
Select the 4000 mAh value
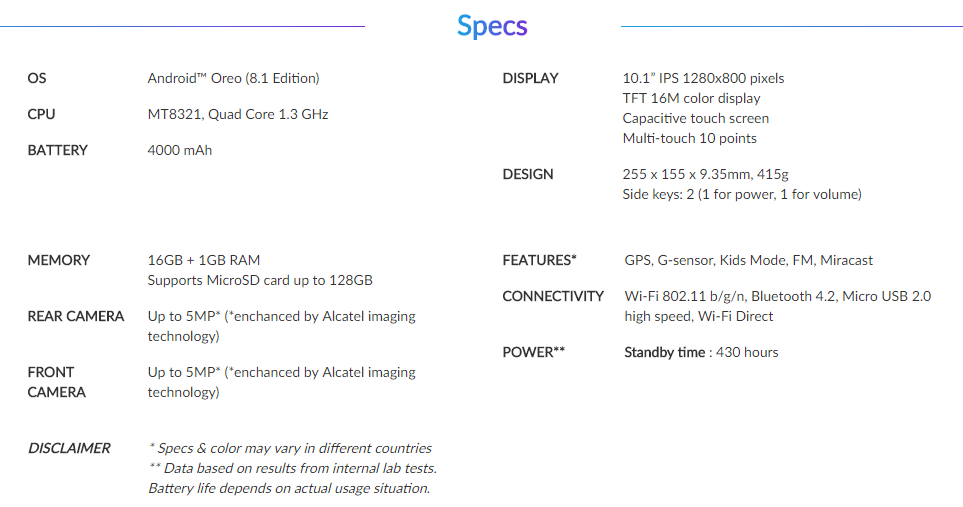point(180,150)
